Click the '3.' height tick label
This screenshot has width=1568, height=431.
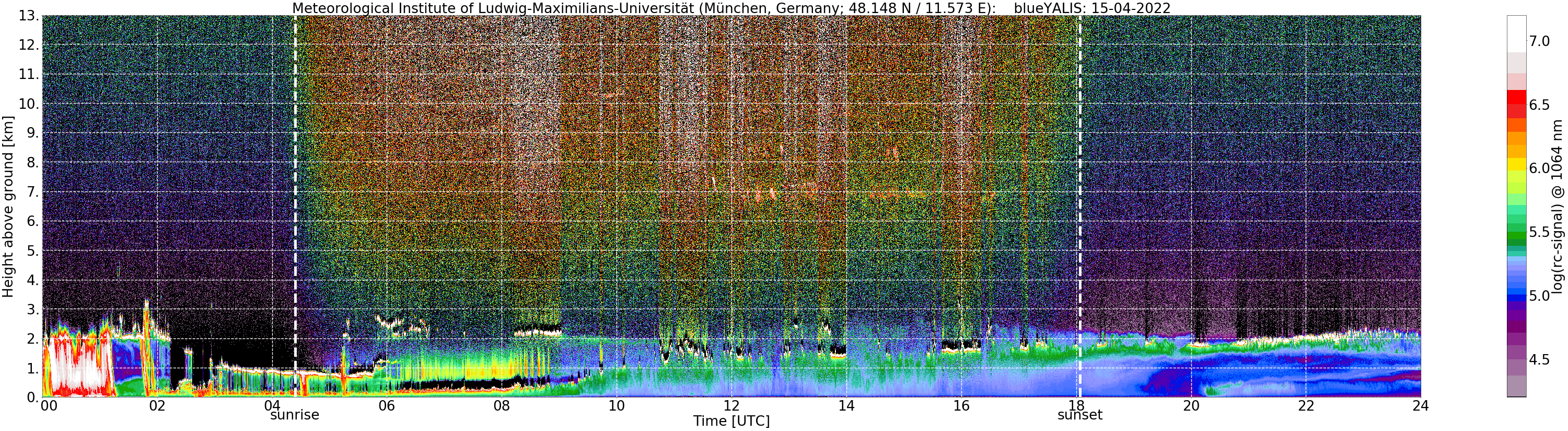point(33,309)
